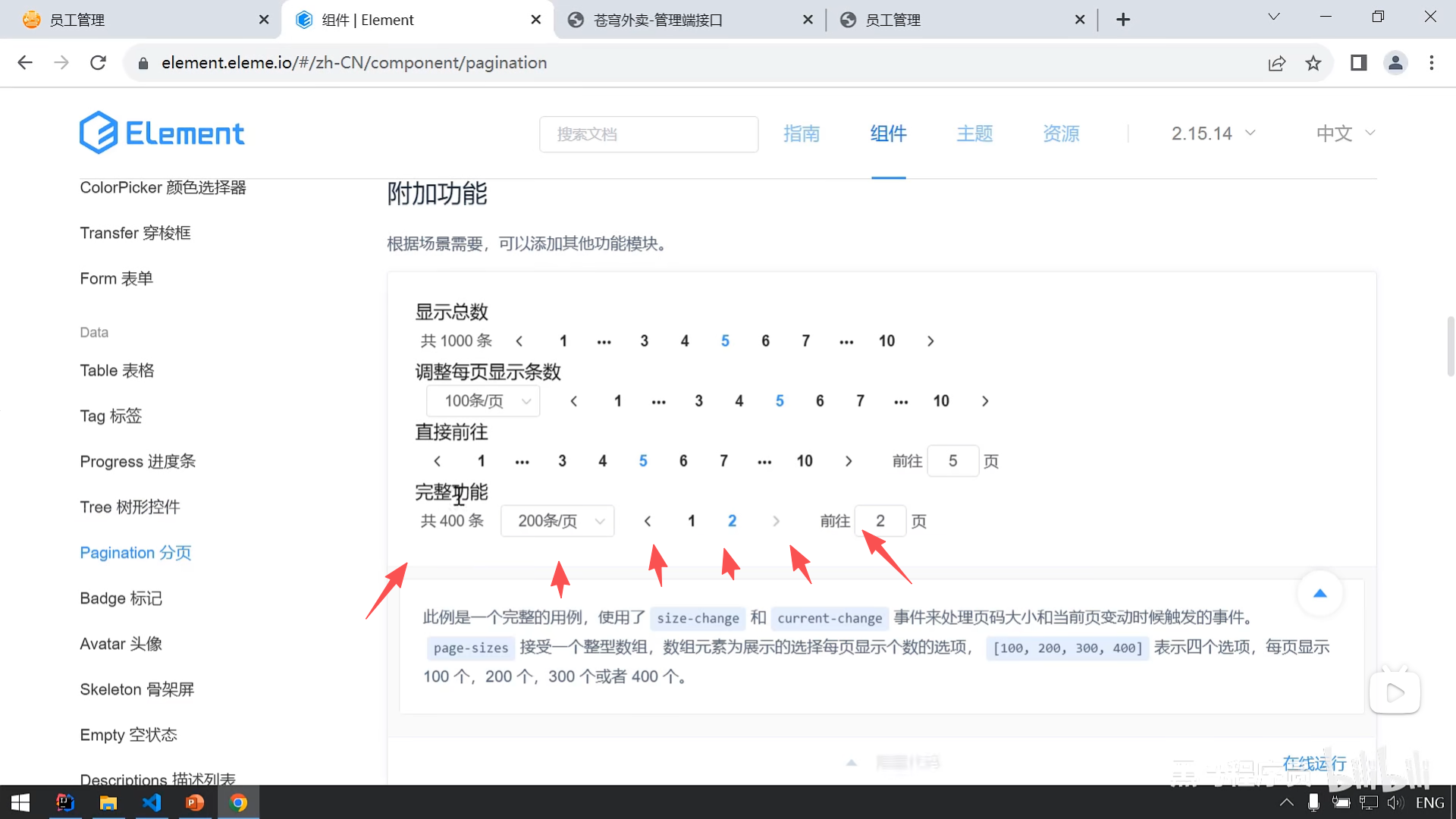Viewport: 1456px width, 819px height.
Task: Reload the page with refresh icon
Action: 98,63
